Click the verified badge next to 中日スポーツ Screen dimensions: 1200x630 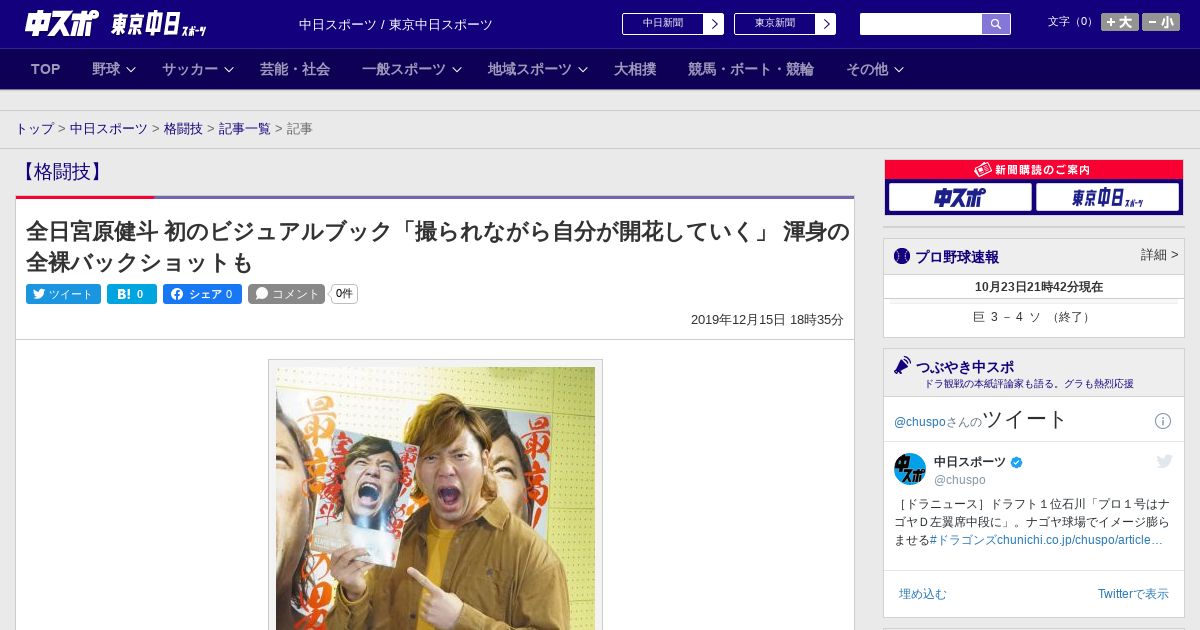1017,463
